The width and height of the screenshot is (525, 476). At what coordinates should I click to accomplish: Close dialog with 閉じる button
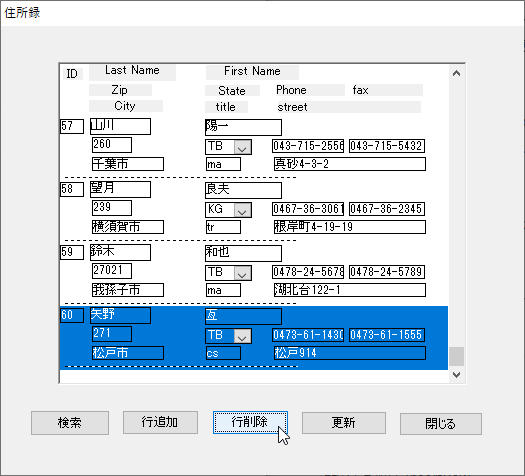[x=441, y=423]
